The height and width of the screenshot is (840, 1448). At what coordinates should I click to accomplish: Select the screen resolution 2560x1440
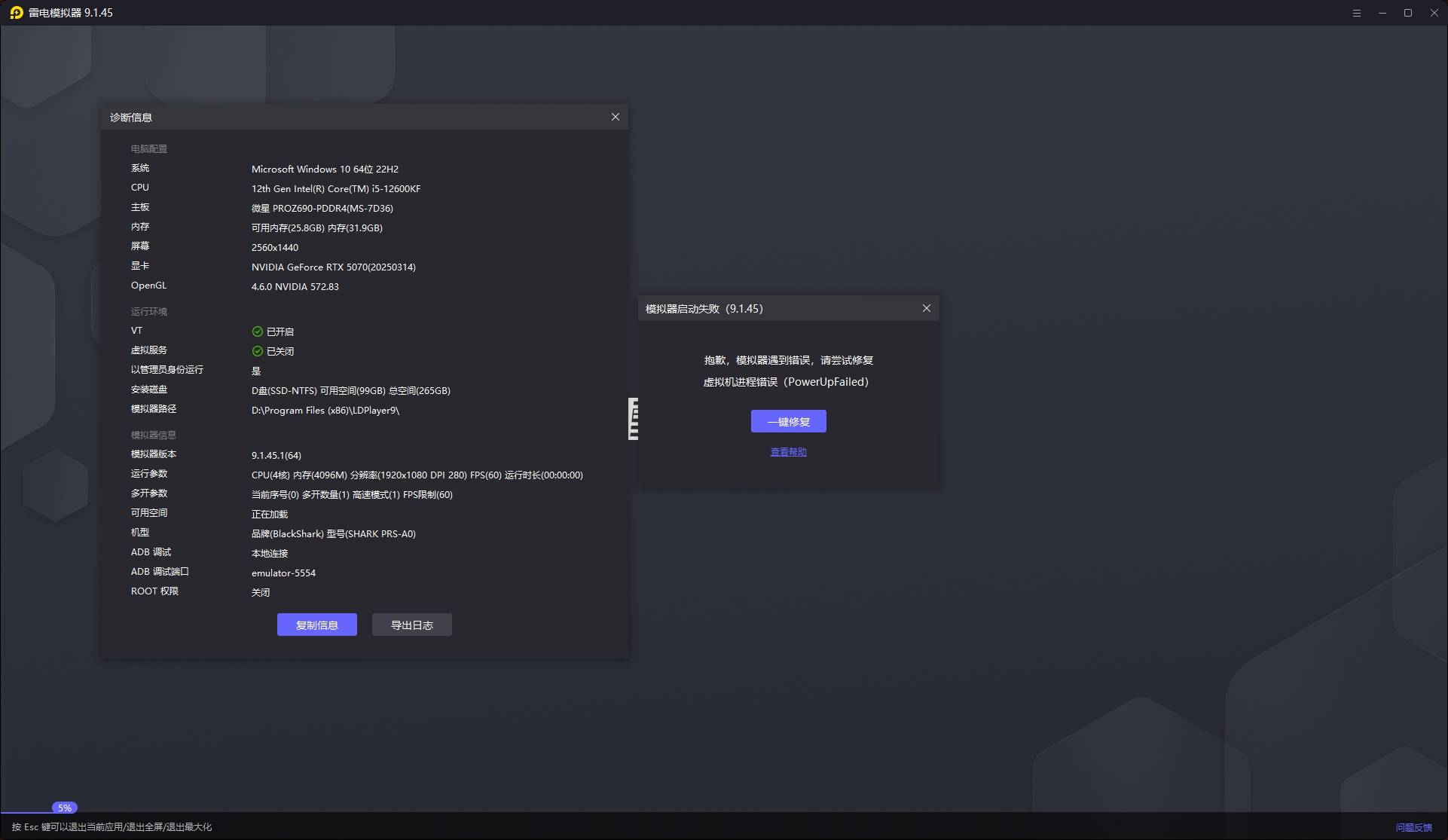pyautogui.click(x=274, y=248)
